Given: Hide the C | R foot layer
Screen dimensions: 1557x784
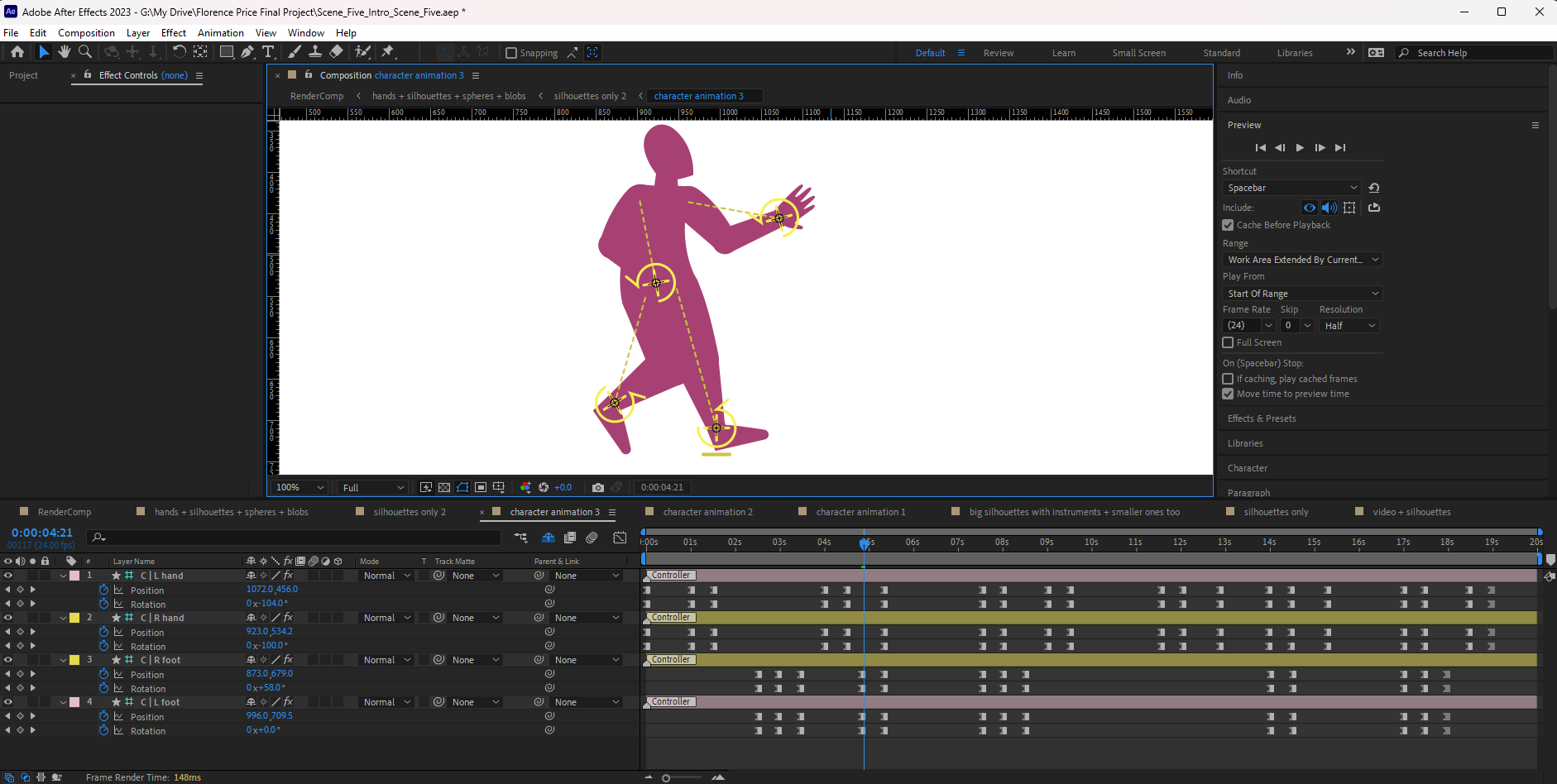Looking at the screenshot, I should (8, 660).
